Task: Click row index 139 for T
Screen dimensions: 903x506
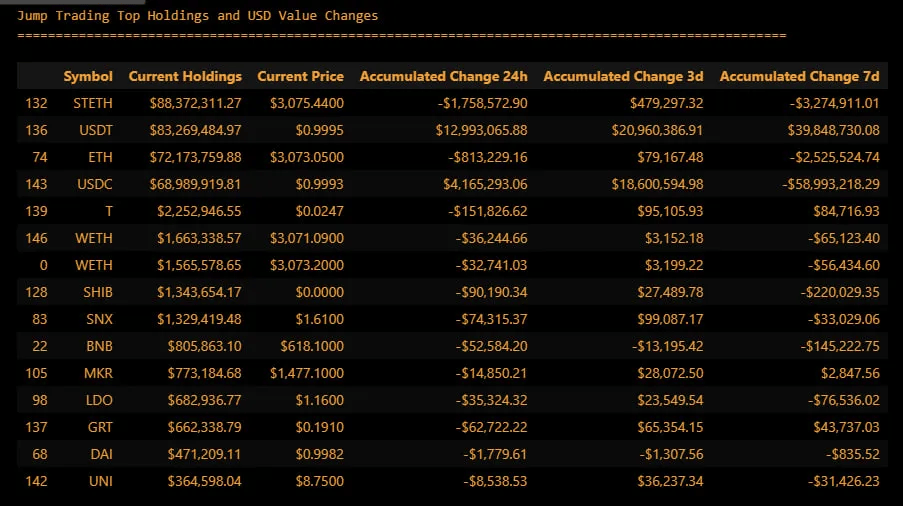Action: click(36, 211)
